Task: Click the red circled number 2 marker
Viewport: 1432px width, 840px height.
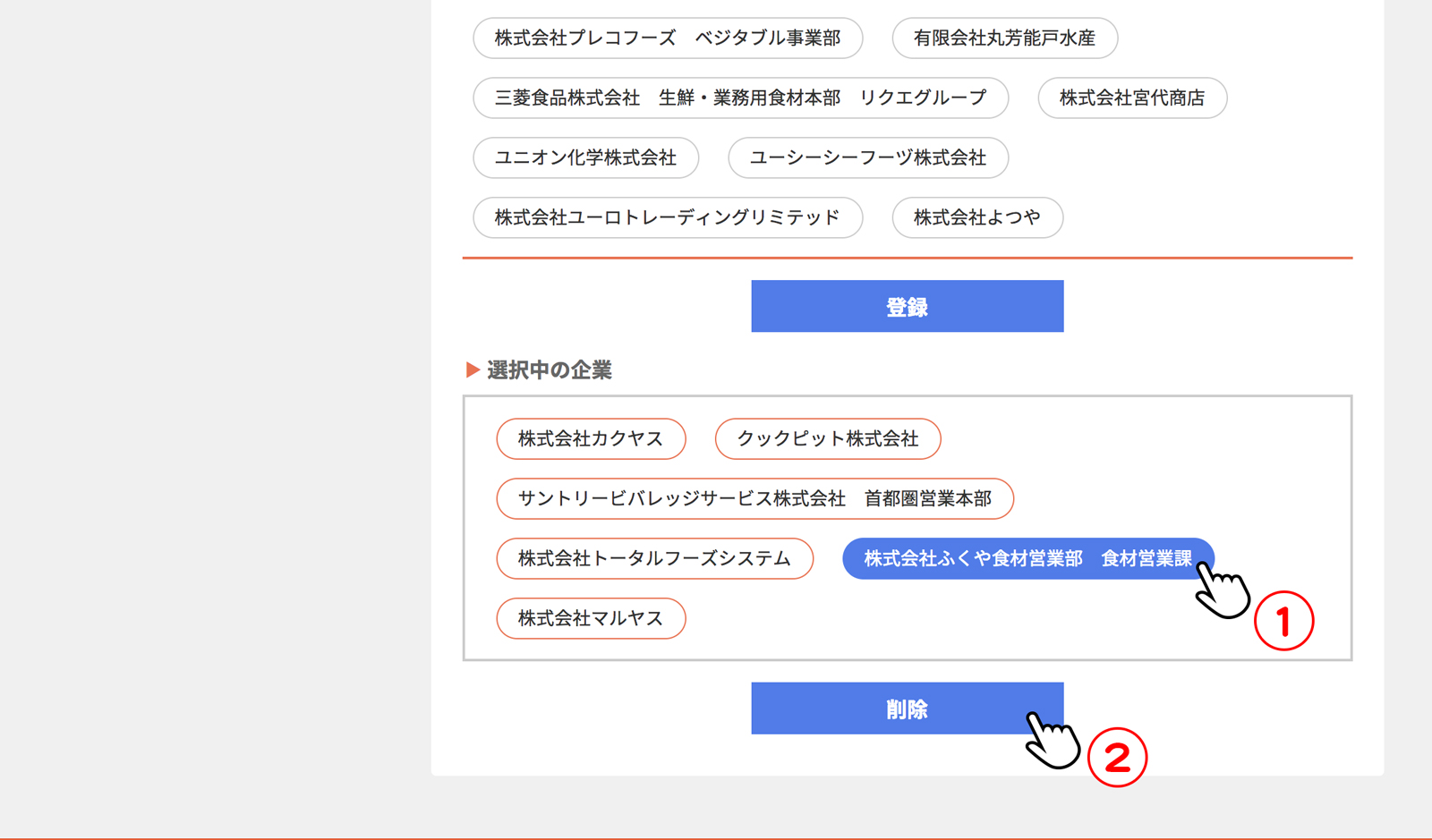Action: 1117,758
